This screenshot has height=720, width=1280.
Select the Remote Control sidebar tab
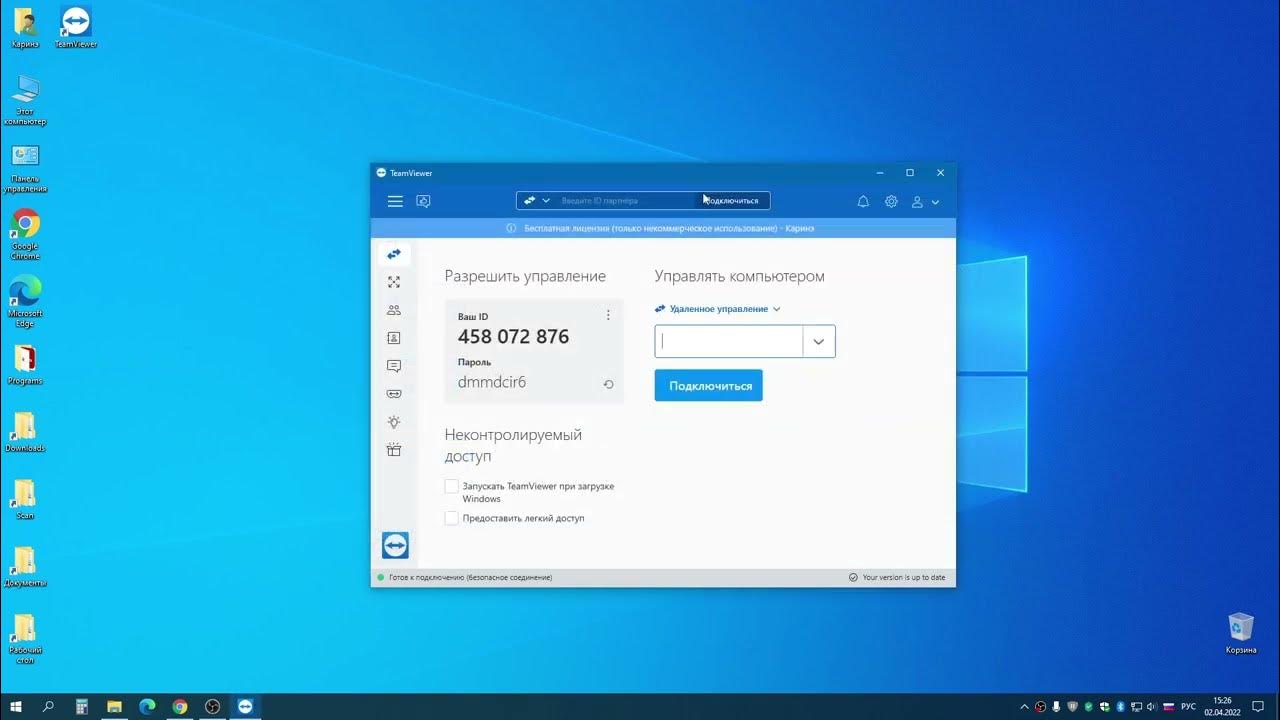click(394, 254)
